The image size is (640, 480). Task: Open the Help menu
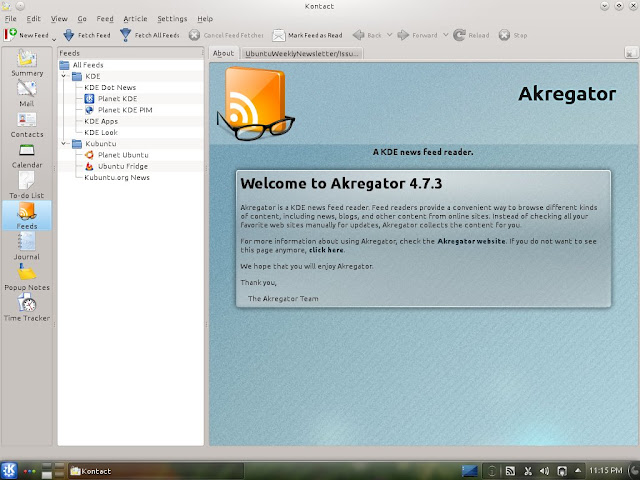(205, 19)
